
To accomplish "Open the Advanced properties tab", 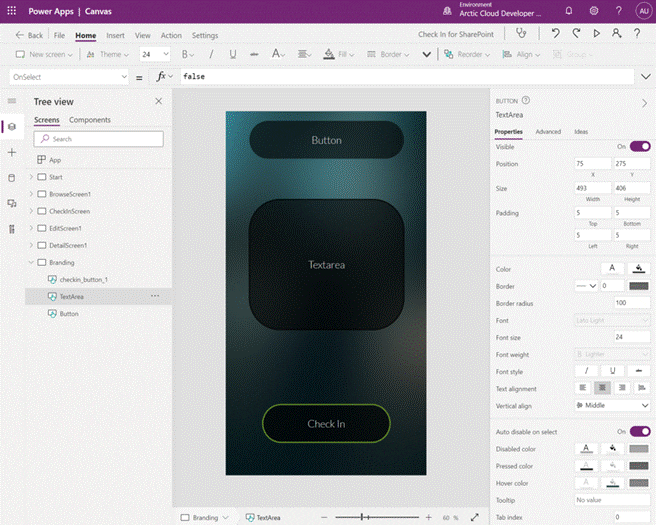I will [x=548, y=132].
